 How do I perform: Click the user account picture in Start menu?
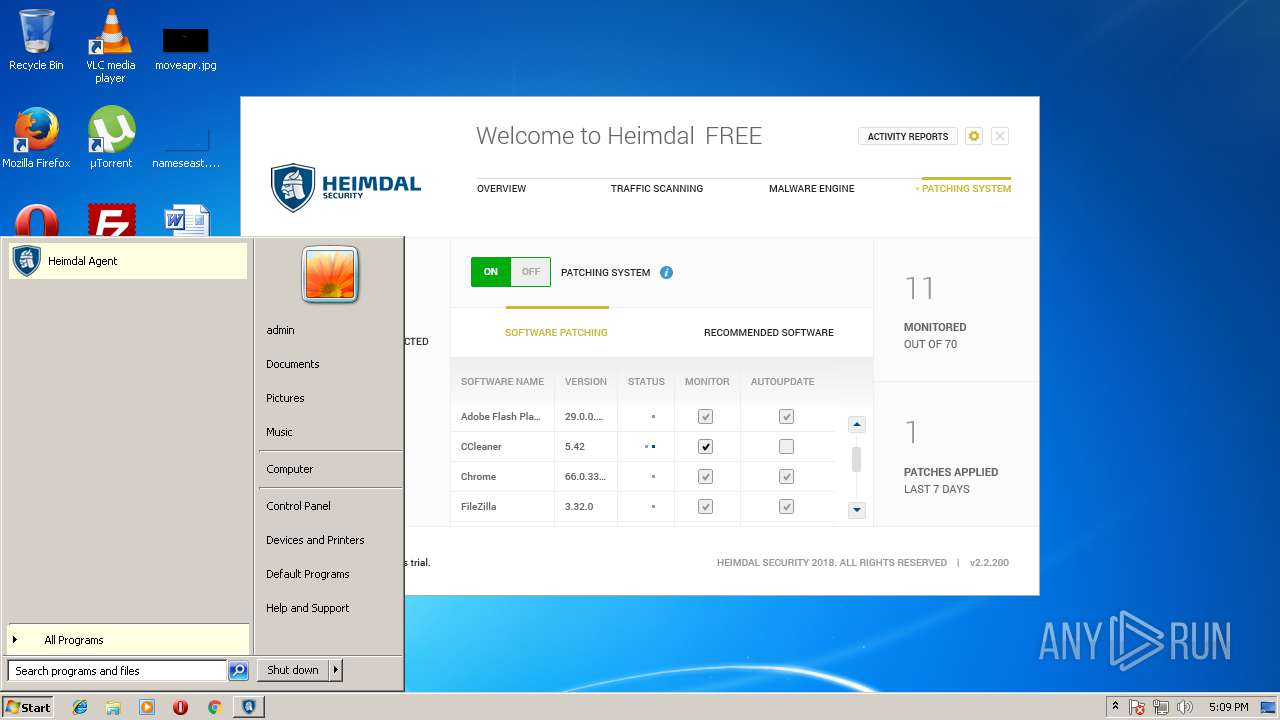330,275
